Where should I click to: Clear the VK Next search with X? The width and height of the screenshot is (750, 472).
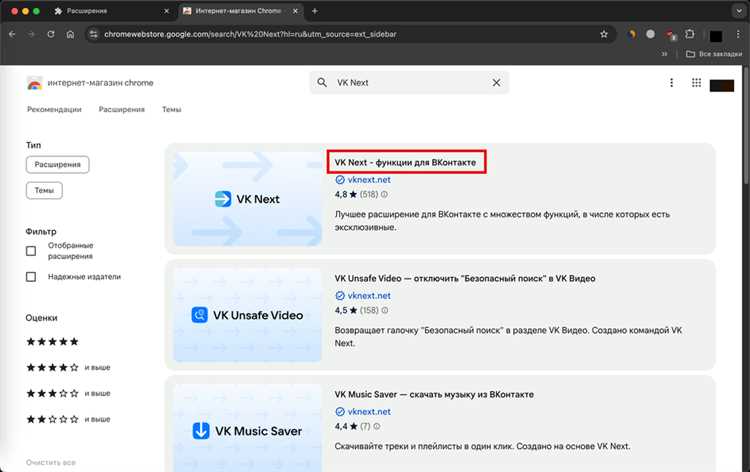coord(496,83)
